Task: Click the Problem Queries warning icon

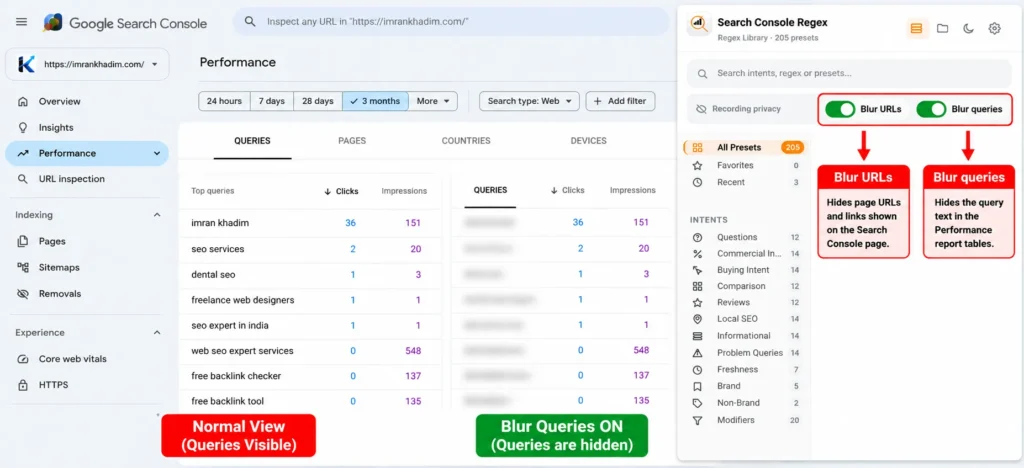Action: (x=697, y=353)
